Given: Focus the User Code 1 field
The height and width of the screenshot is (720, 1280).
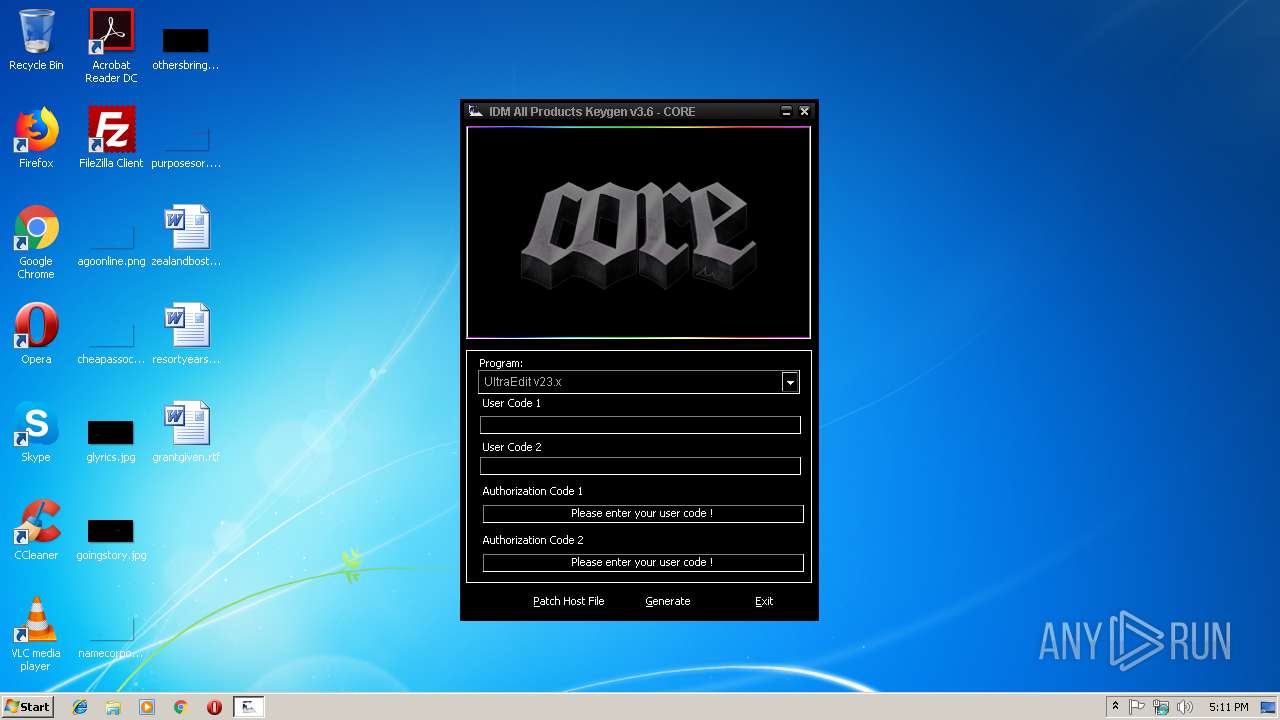Looking at the screenshot, I should tap(640, 425).
